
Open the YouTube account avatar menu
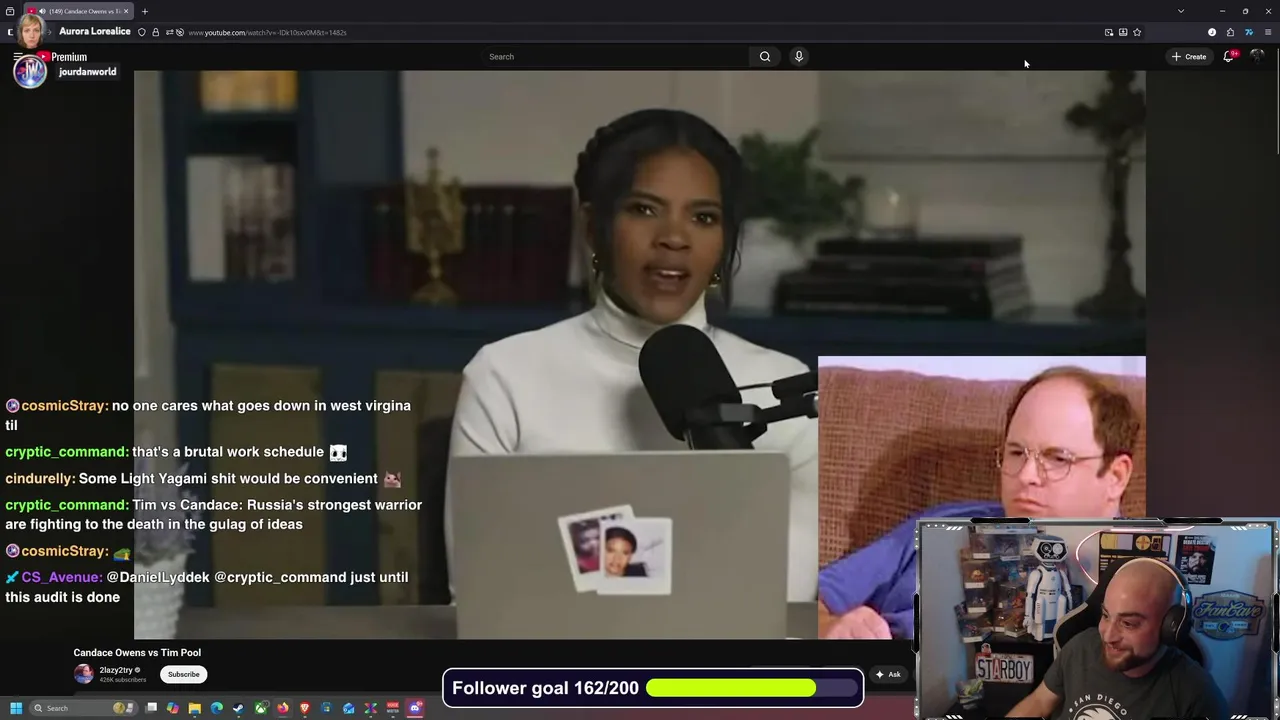1258,57
